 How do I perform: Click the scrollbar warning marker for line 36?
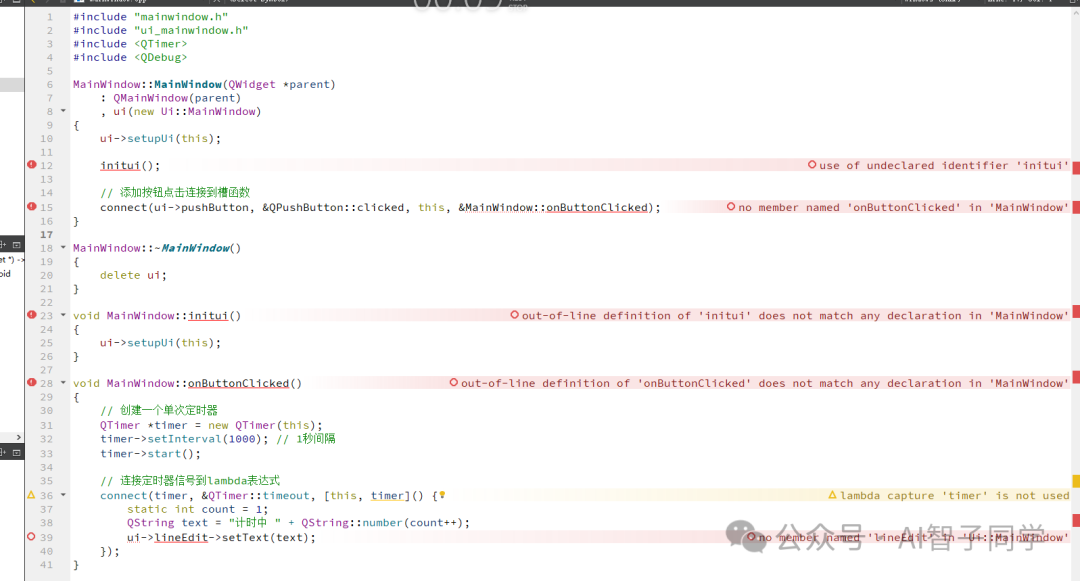coord(1076,480)
